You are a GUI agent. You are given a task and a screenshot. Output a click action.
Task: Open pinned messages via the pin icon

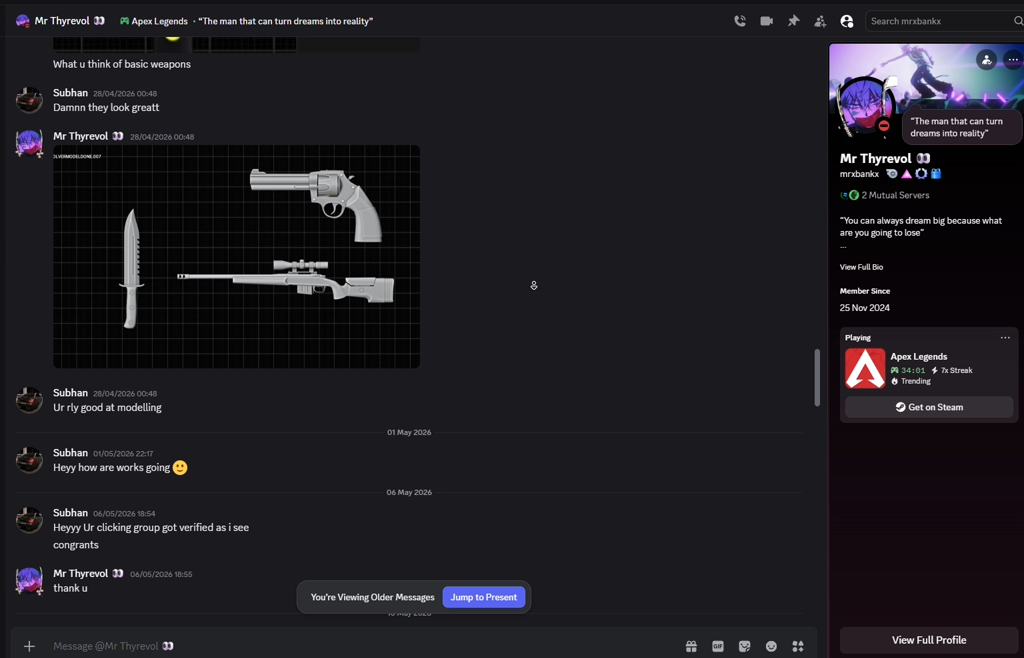point(793,21)
